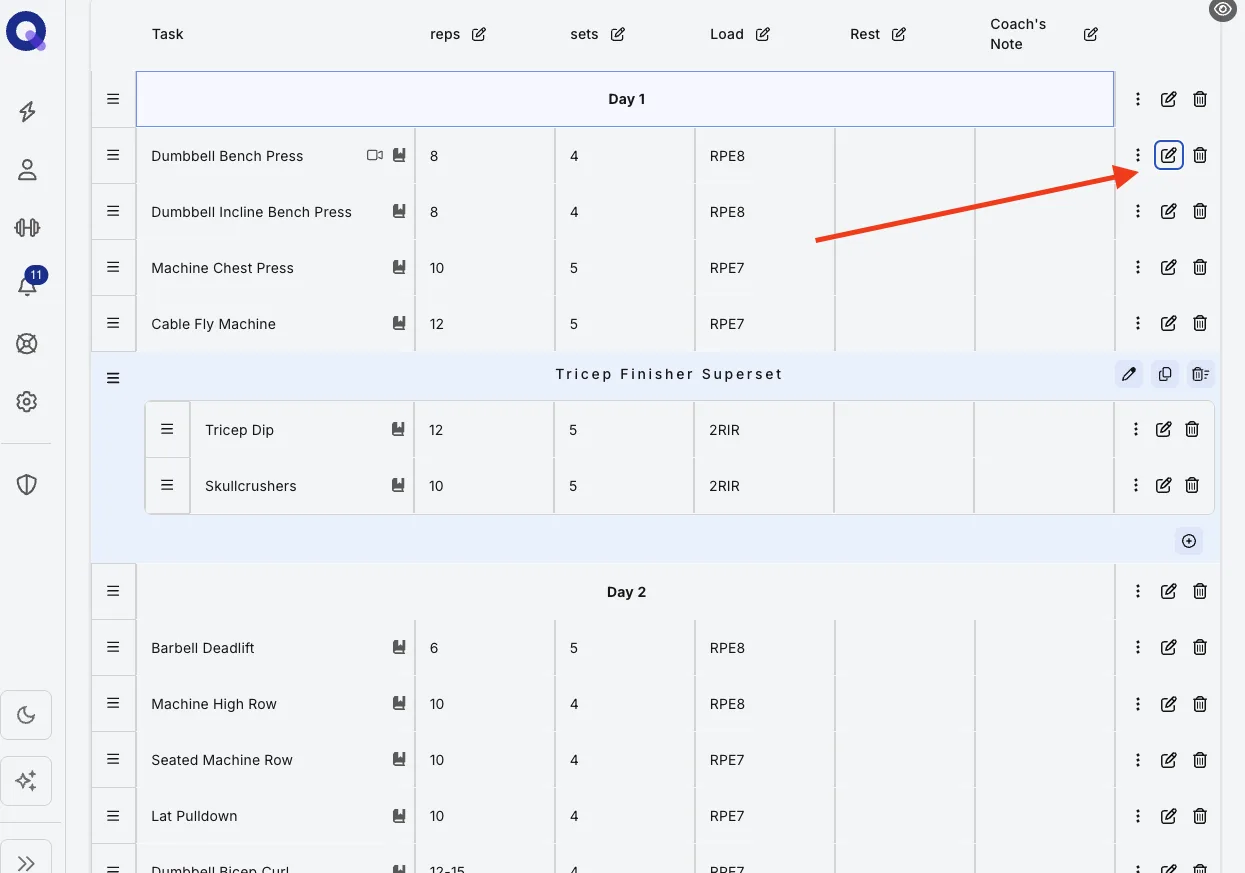This screenshot has width=1245, height=873.
Task: Open library icon for Seated Machine Row
Action: coord(399,759)
